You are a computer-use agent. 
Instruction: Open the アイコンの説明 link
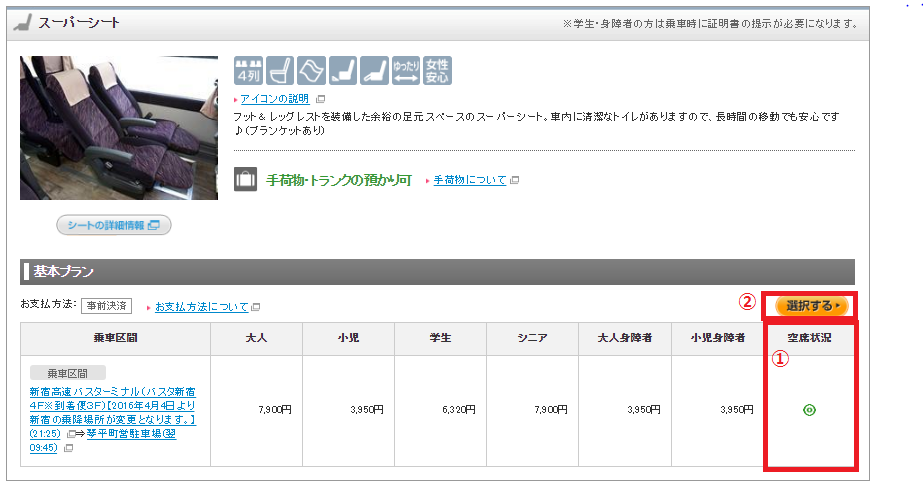[276, 99]
